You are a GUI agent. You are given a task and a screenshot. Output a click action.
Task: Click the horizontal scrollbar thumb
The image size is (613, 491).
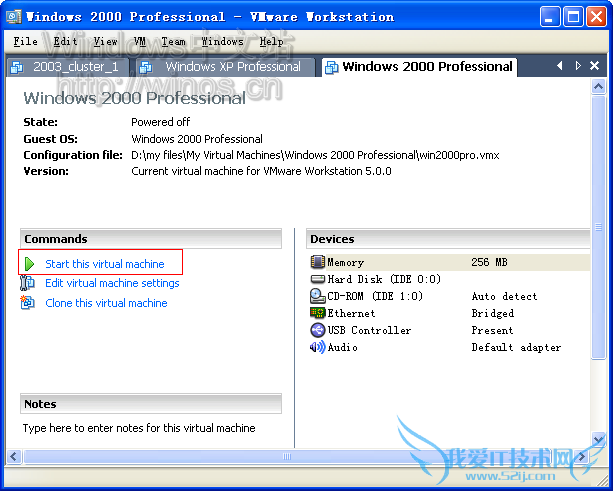[x=287, y=456]
